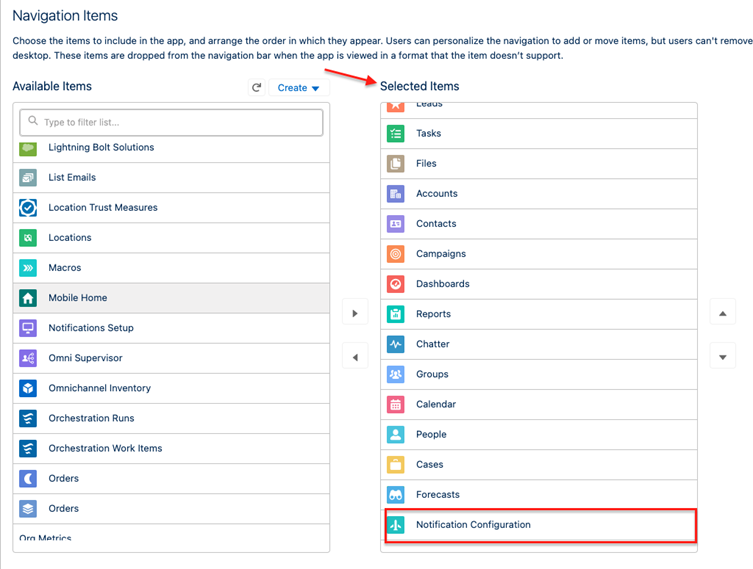This screenshot has height=569, width=753.
Task: Select the Mobile Home row
Action: coord(171,298)
